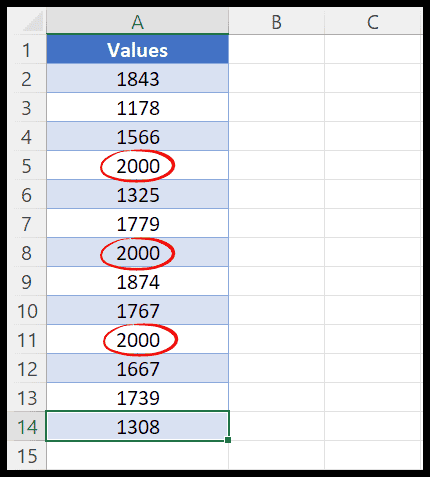The width and height of the screenshot is (430, 477).
Task: Select empty cell B5
Action: (276, 165)
